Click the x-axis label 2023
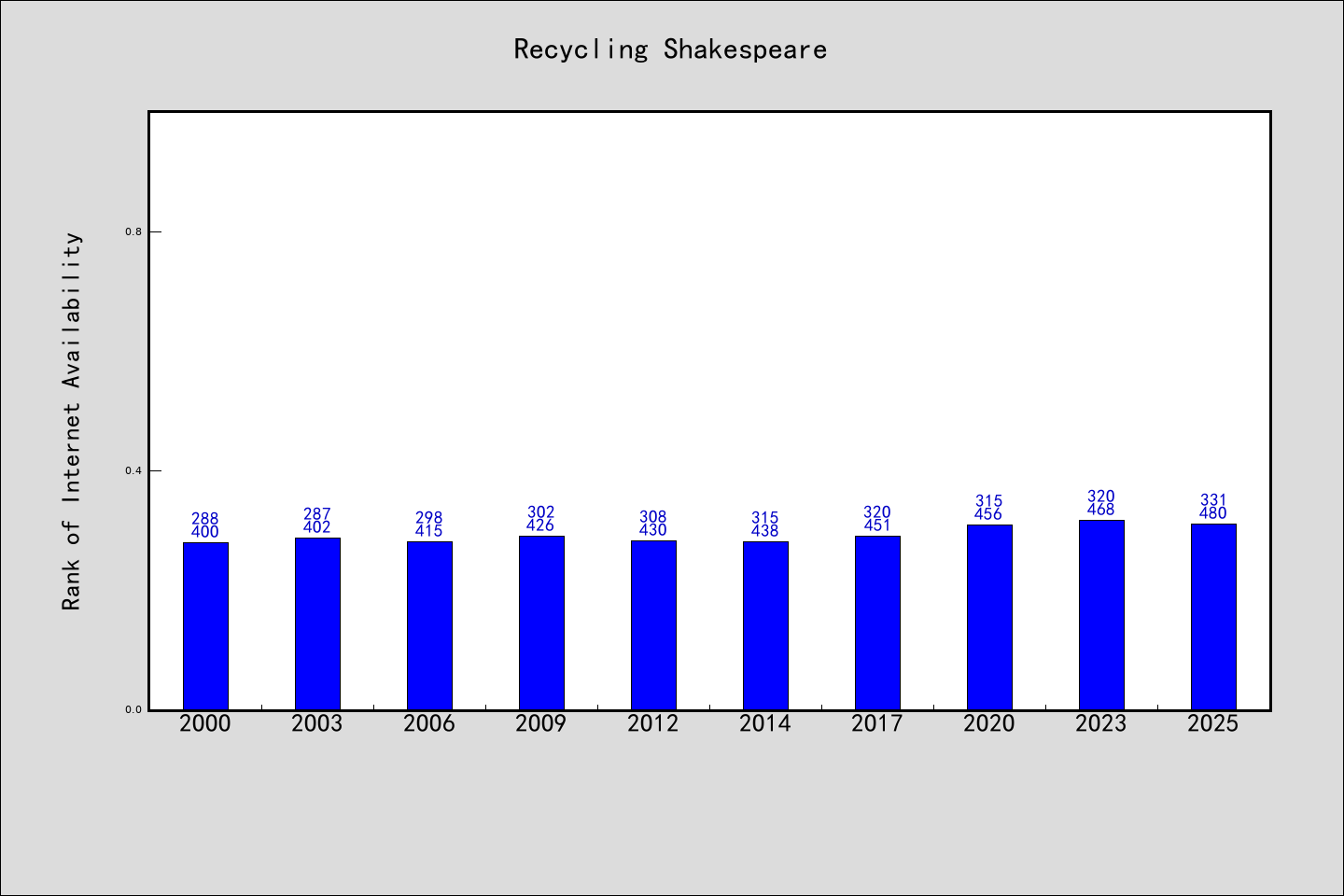 point(1101,723)
